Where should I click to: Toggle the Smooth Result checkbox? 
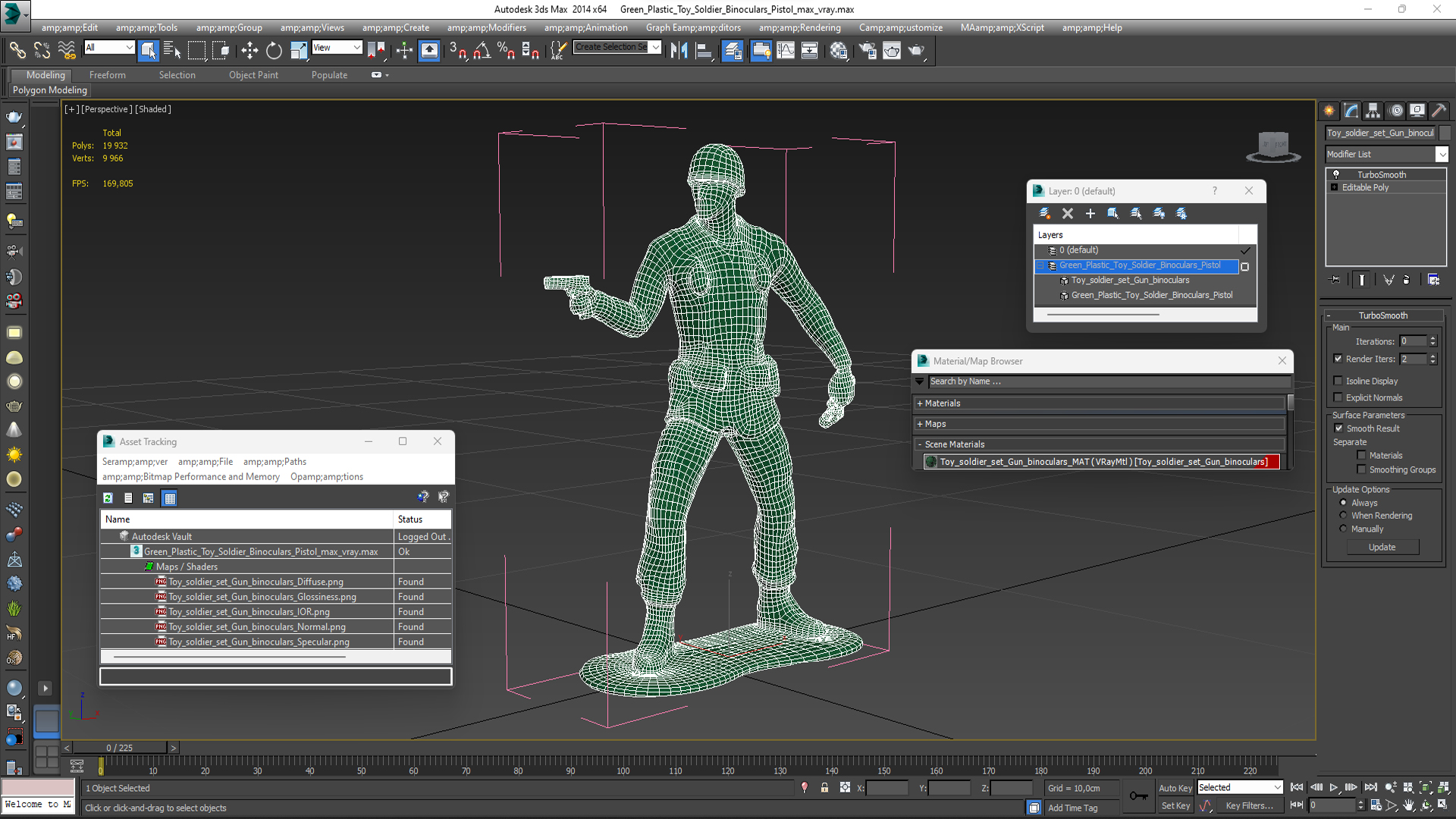tap(1338, 428)
